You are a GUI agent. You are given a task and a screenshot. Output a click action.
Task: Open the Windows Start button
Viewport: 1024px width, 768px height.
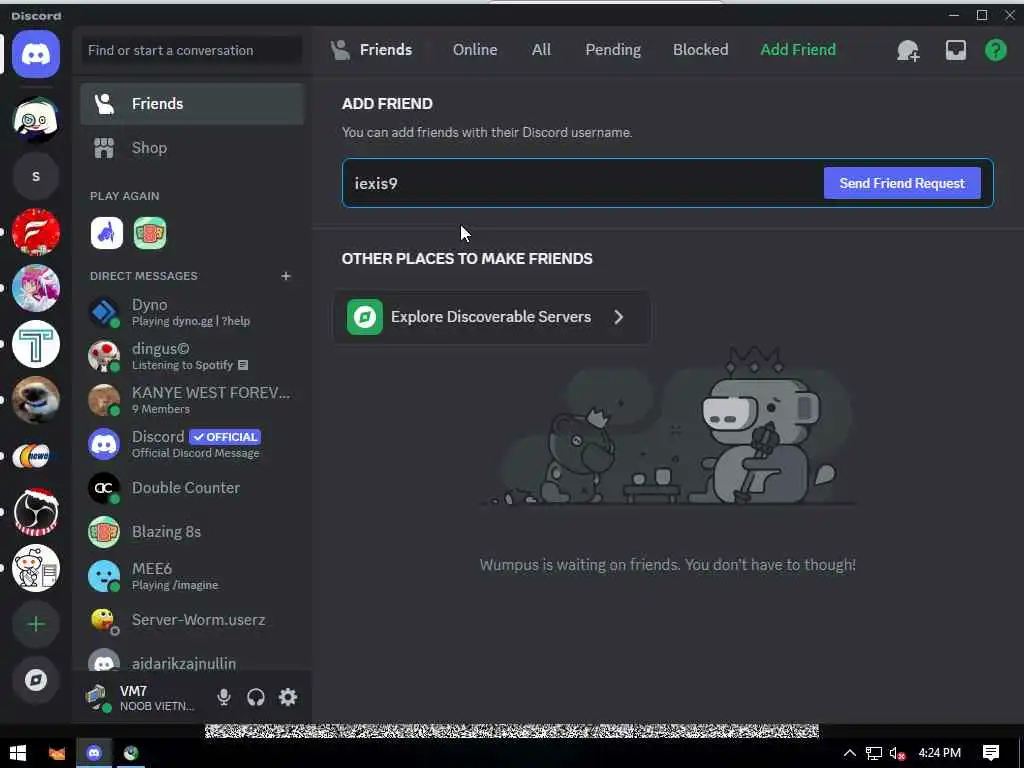18,753
